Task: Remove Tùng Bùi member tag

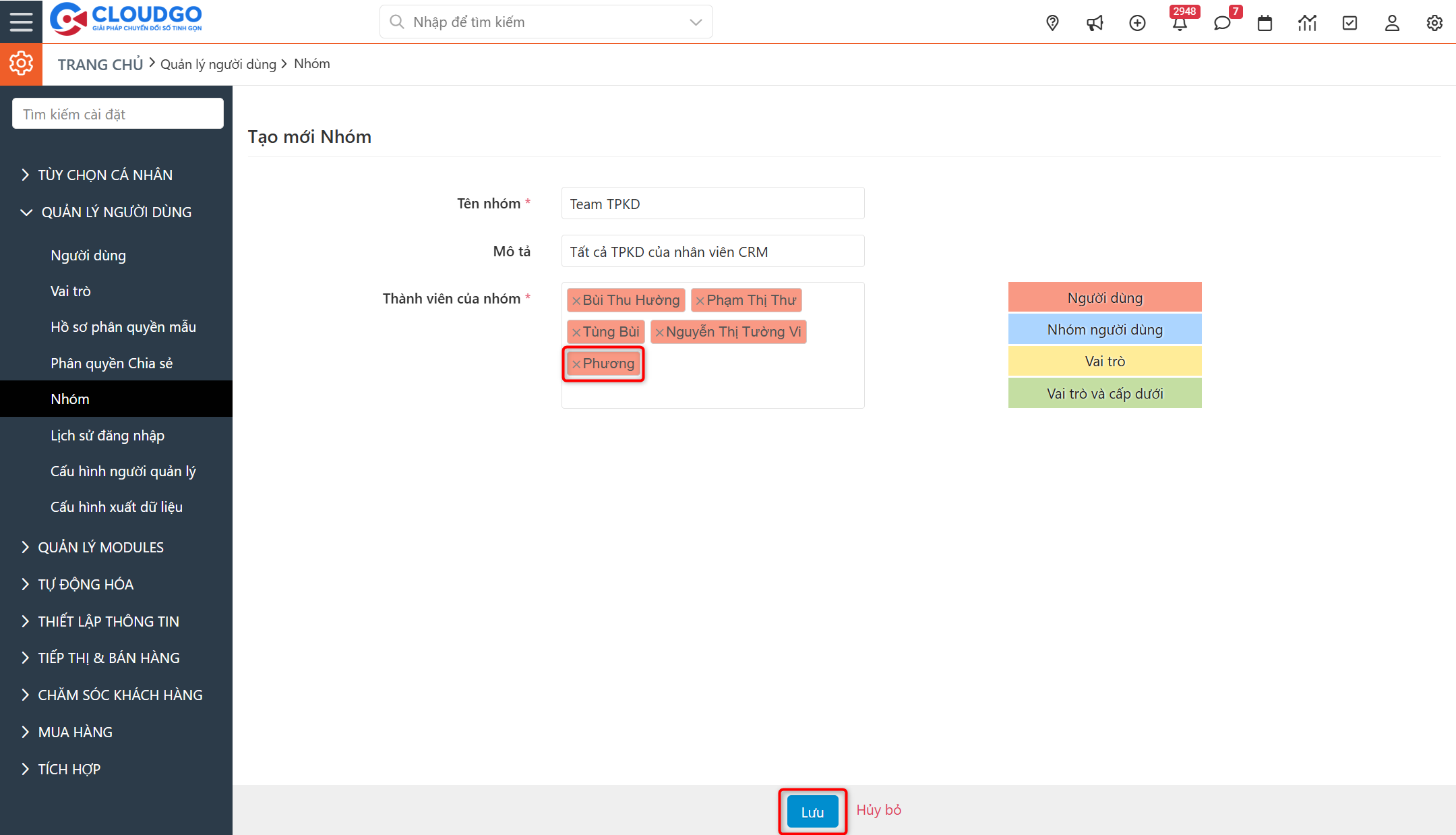Action: click(576, 333)
